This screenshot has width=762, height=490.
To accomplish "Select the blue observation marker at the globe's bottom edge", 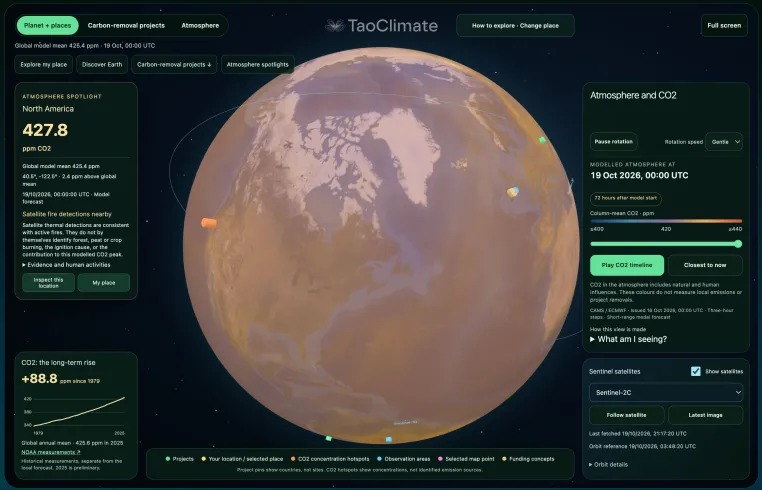I will point(388,439).
